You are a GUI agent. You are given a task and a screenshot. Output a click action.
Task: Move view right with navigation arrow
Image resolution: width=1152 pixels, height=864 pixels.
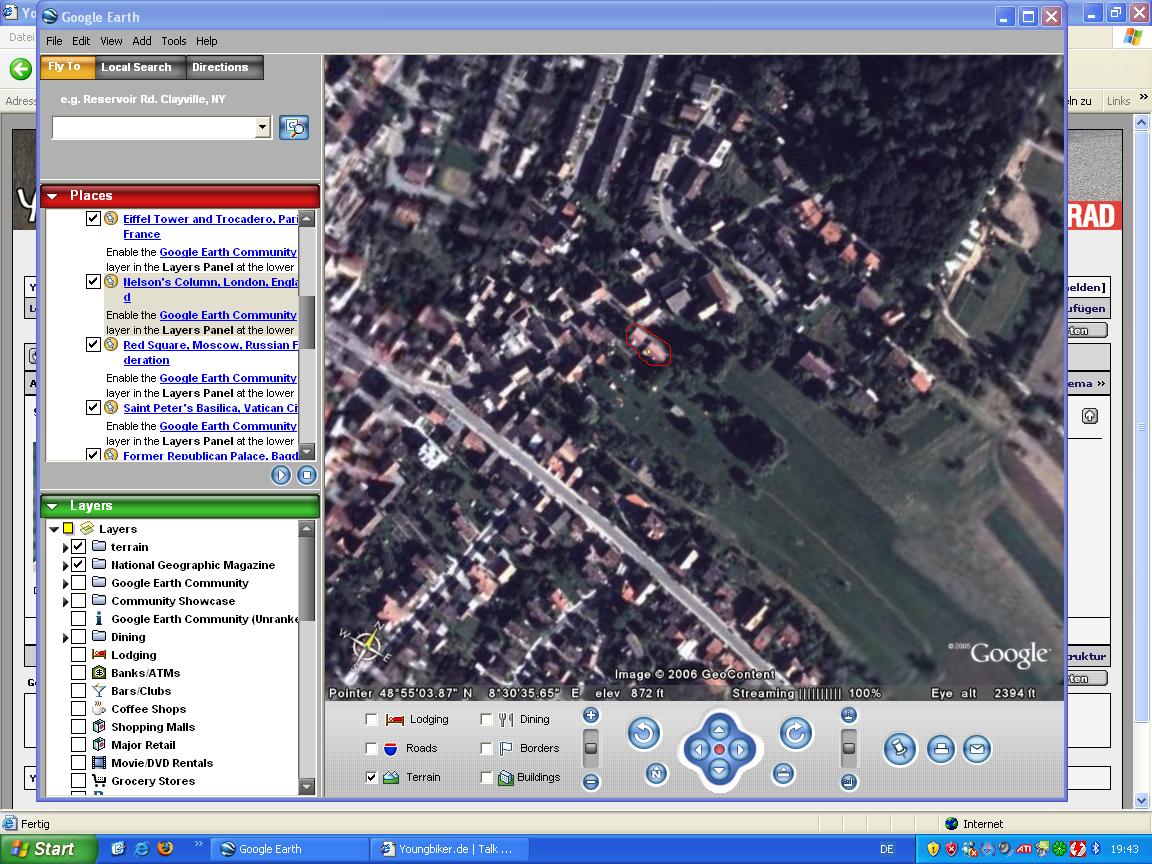click(741, 749)
